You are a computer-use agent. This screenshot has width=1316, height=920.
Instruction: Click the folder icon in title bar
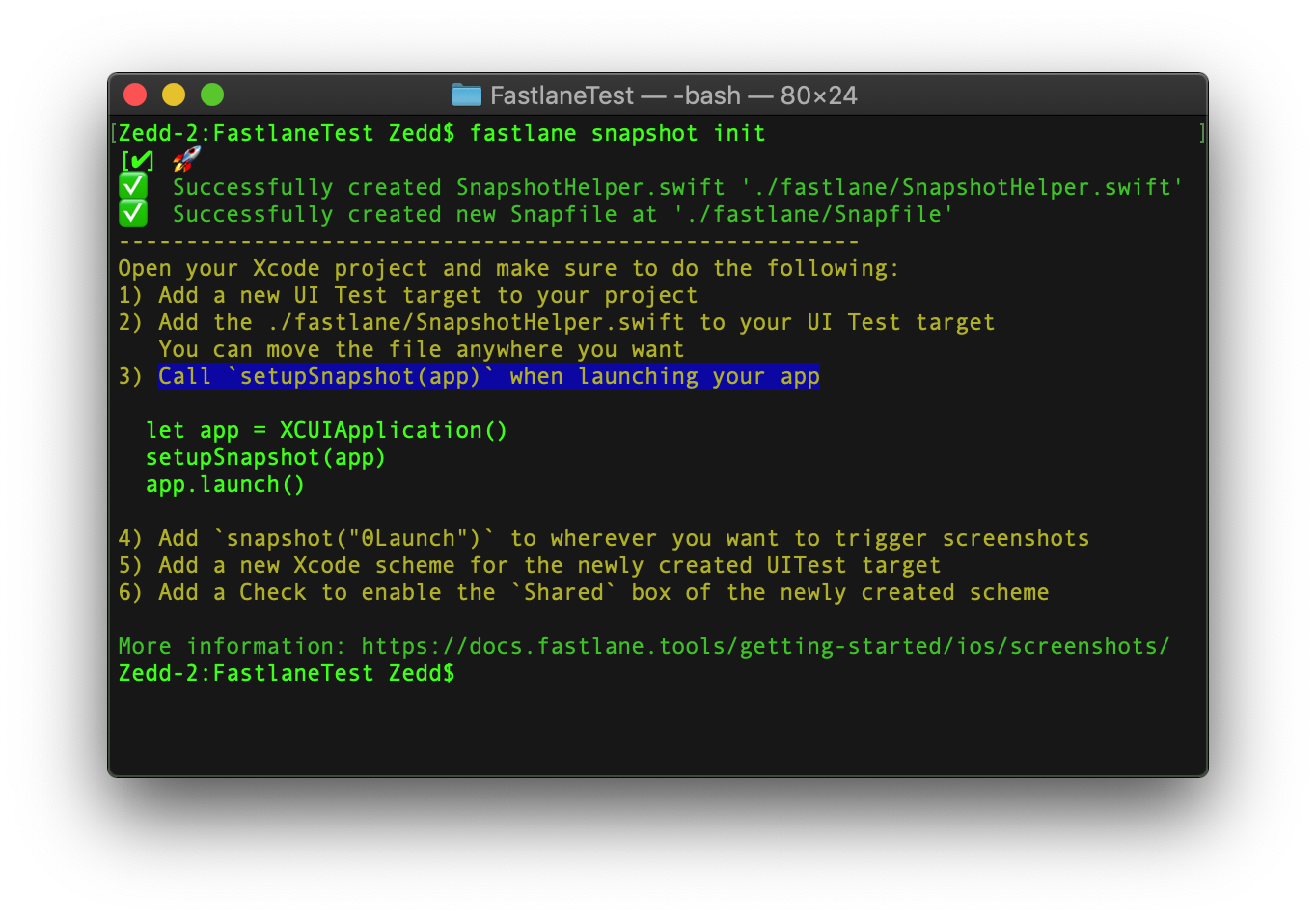(467, 95)
